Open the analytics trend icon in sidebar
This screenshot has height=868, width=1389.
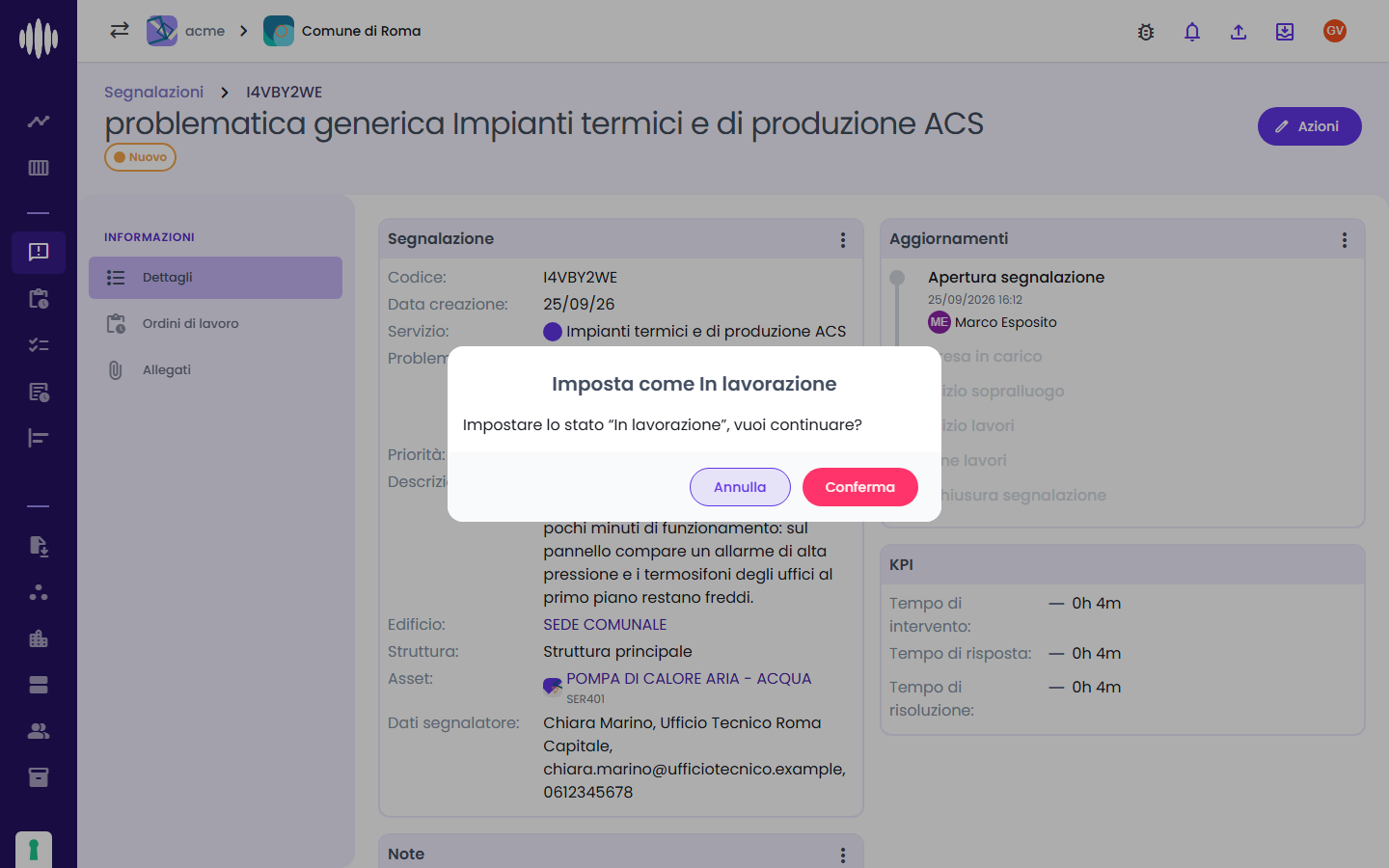pos(39,122)
